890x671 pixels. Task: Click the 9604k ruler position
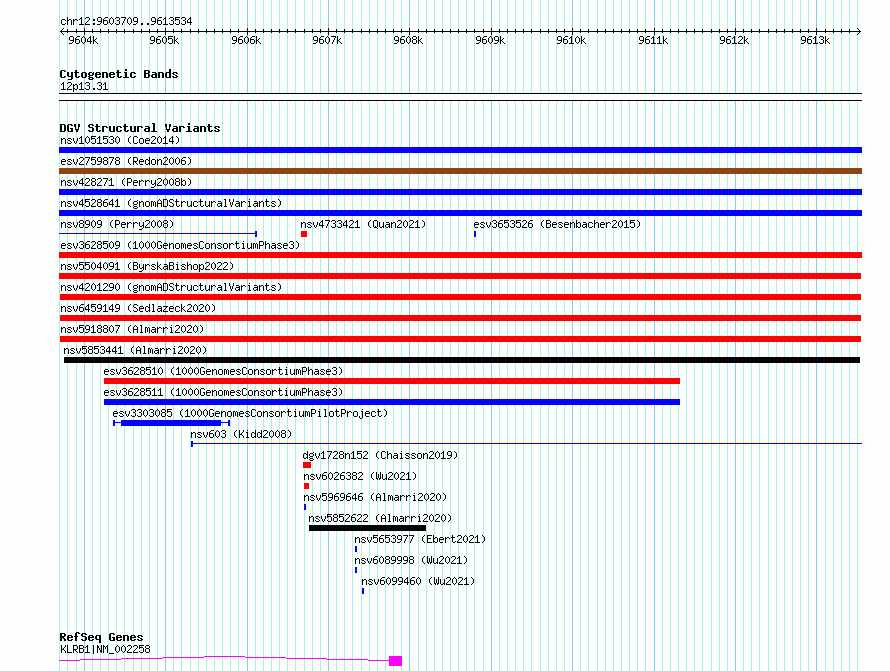coord(83,40)
